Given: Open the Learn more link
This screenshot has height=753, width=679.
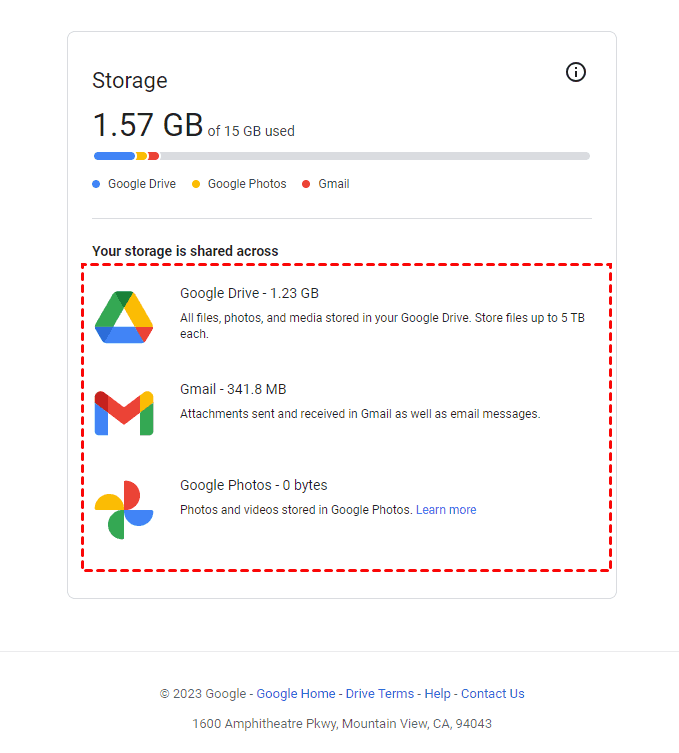Looking at the screenshot, I should (446, 510).
